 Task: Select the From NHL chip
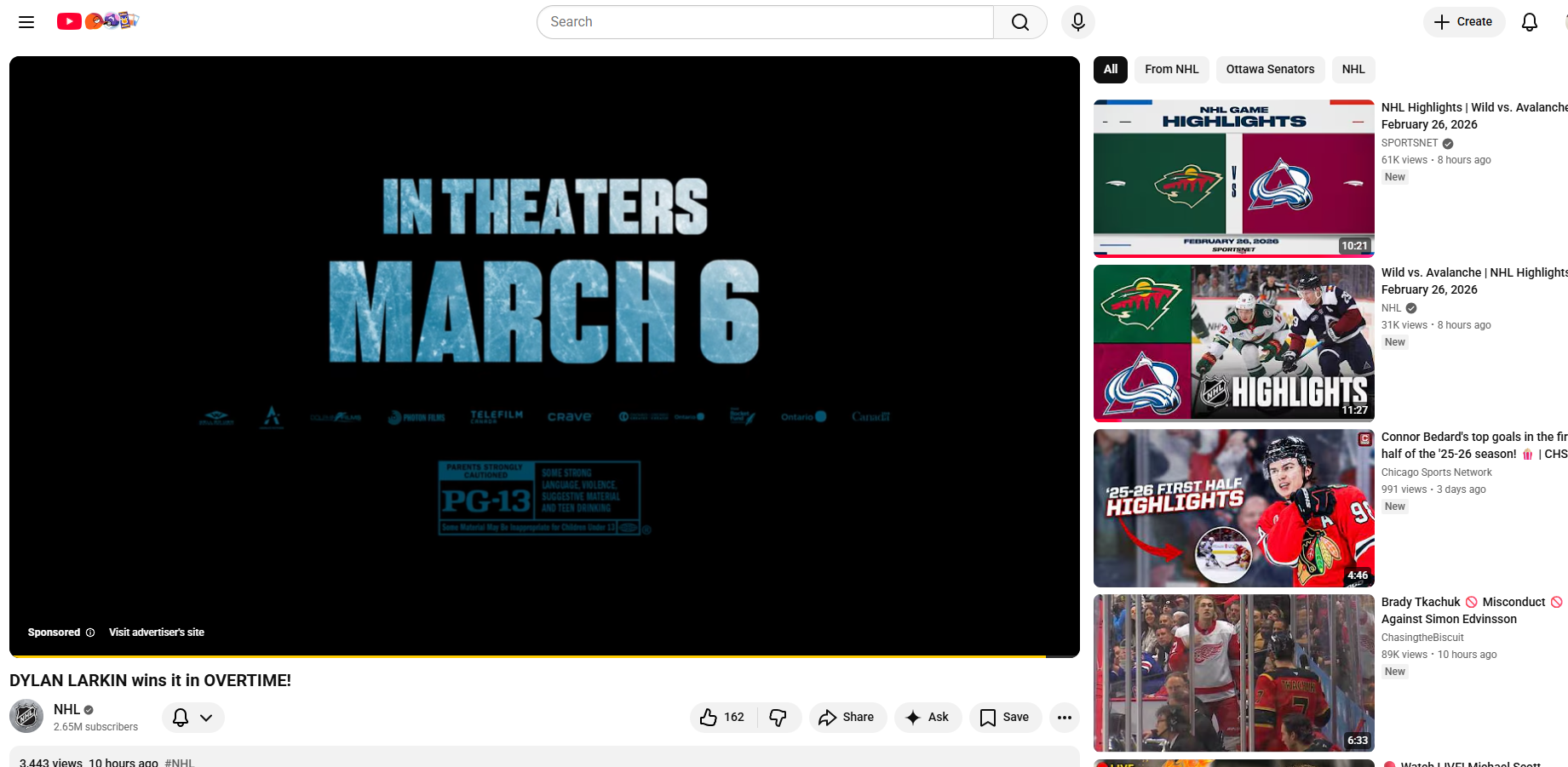coord(1171,69)
